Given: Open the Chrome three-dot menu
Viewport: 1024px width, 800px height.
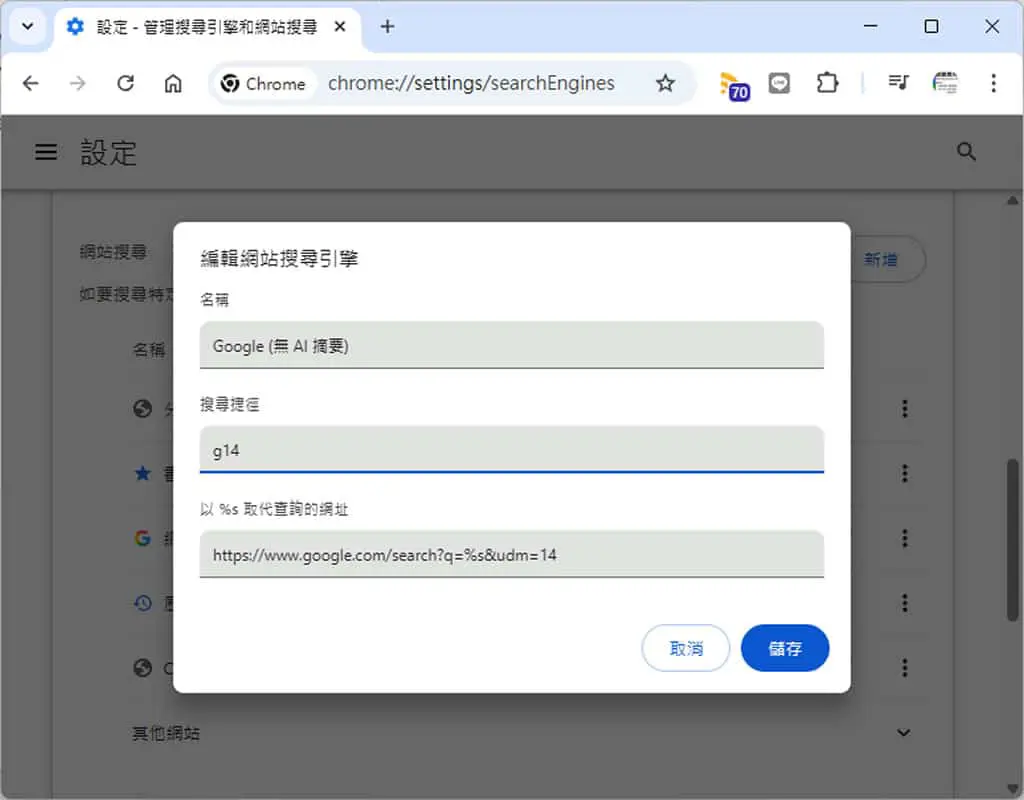Looking at the screenshot, I should pos(993,84).
